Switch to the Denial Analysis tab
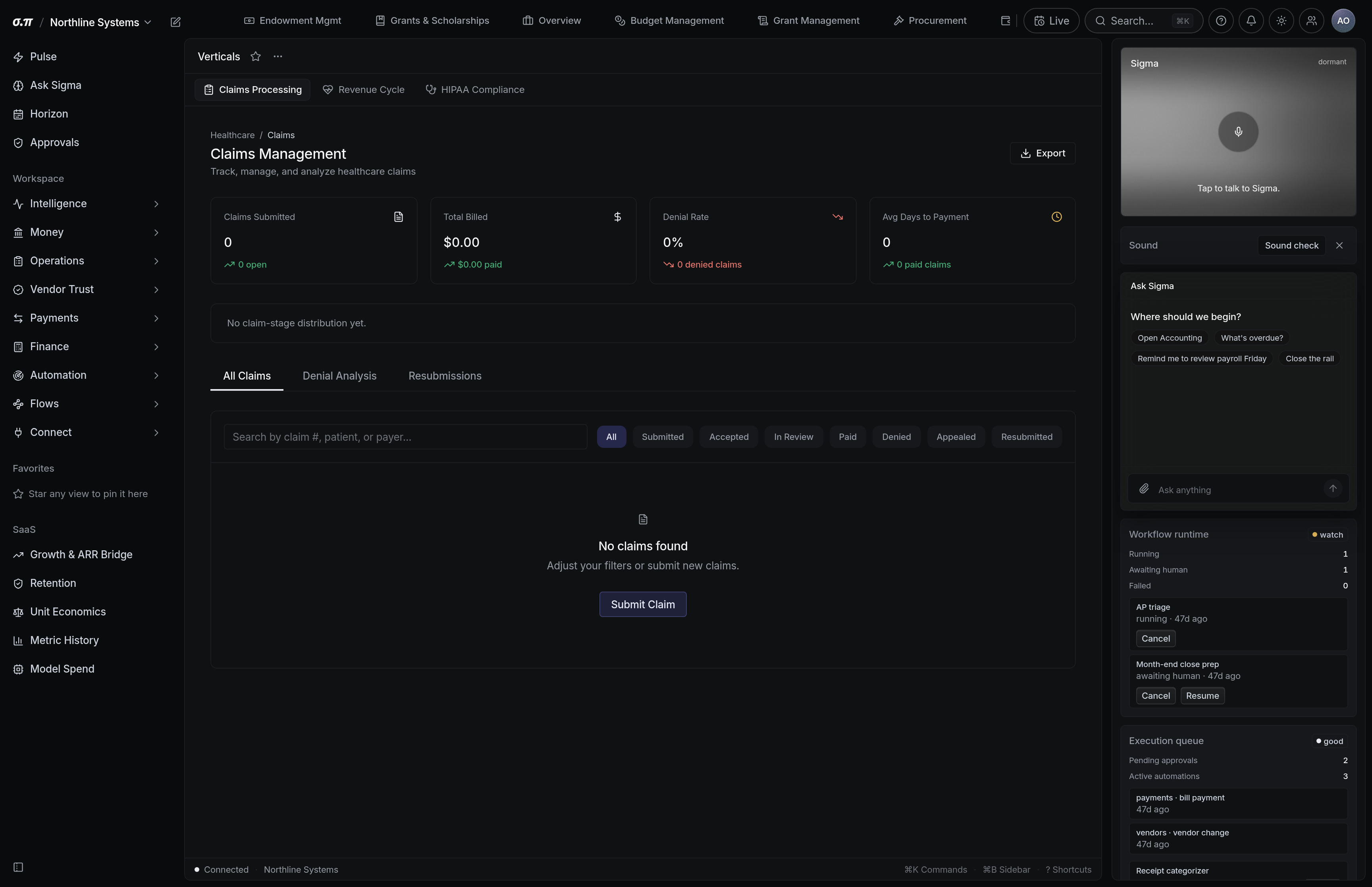The width and height of the screenshot is (1372, 887). pos(339,376)
